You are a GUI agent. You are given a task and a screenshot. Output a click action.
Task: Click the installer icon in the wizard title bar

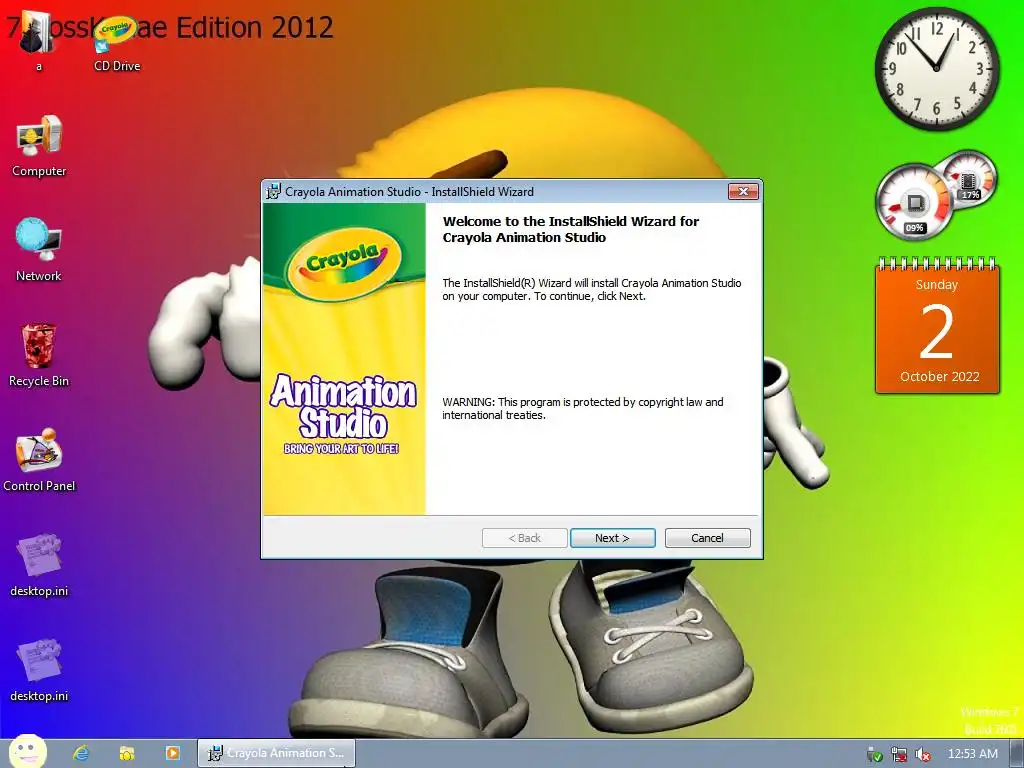point(274,191)
